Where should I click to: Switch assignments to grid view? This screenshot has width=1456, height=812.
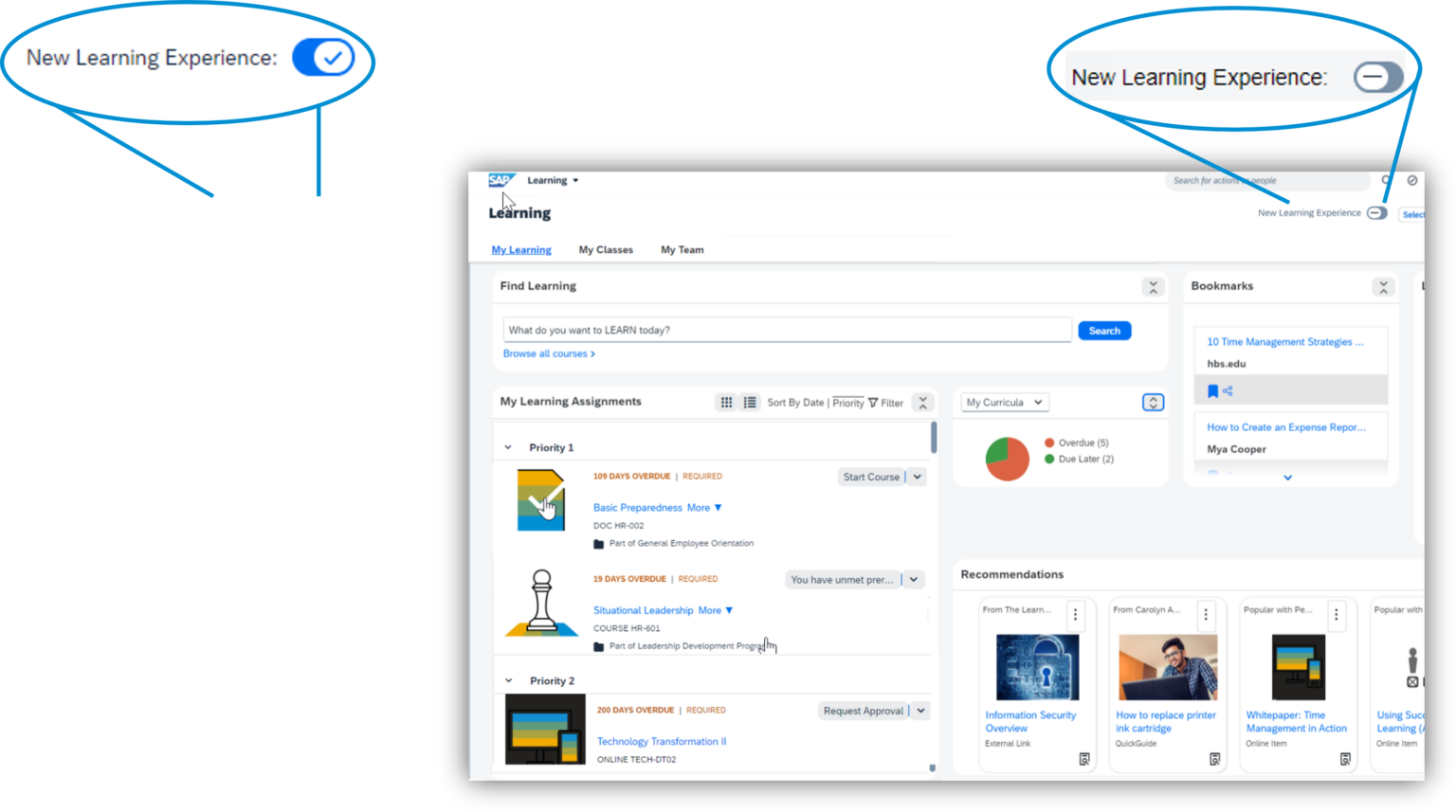726,402
